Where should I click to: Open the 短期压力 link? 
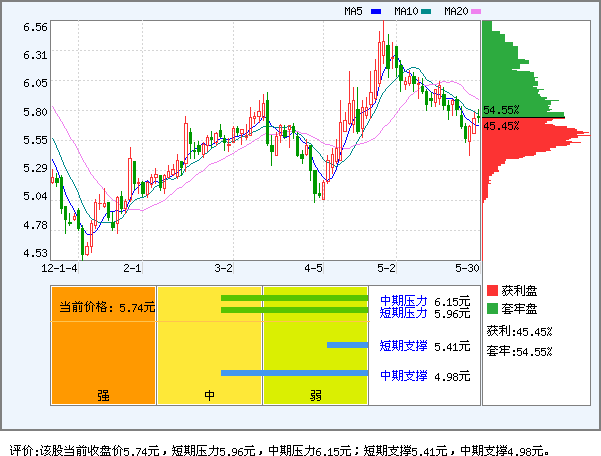point(403,313)
